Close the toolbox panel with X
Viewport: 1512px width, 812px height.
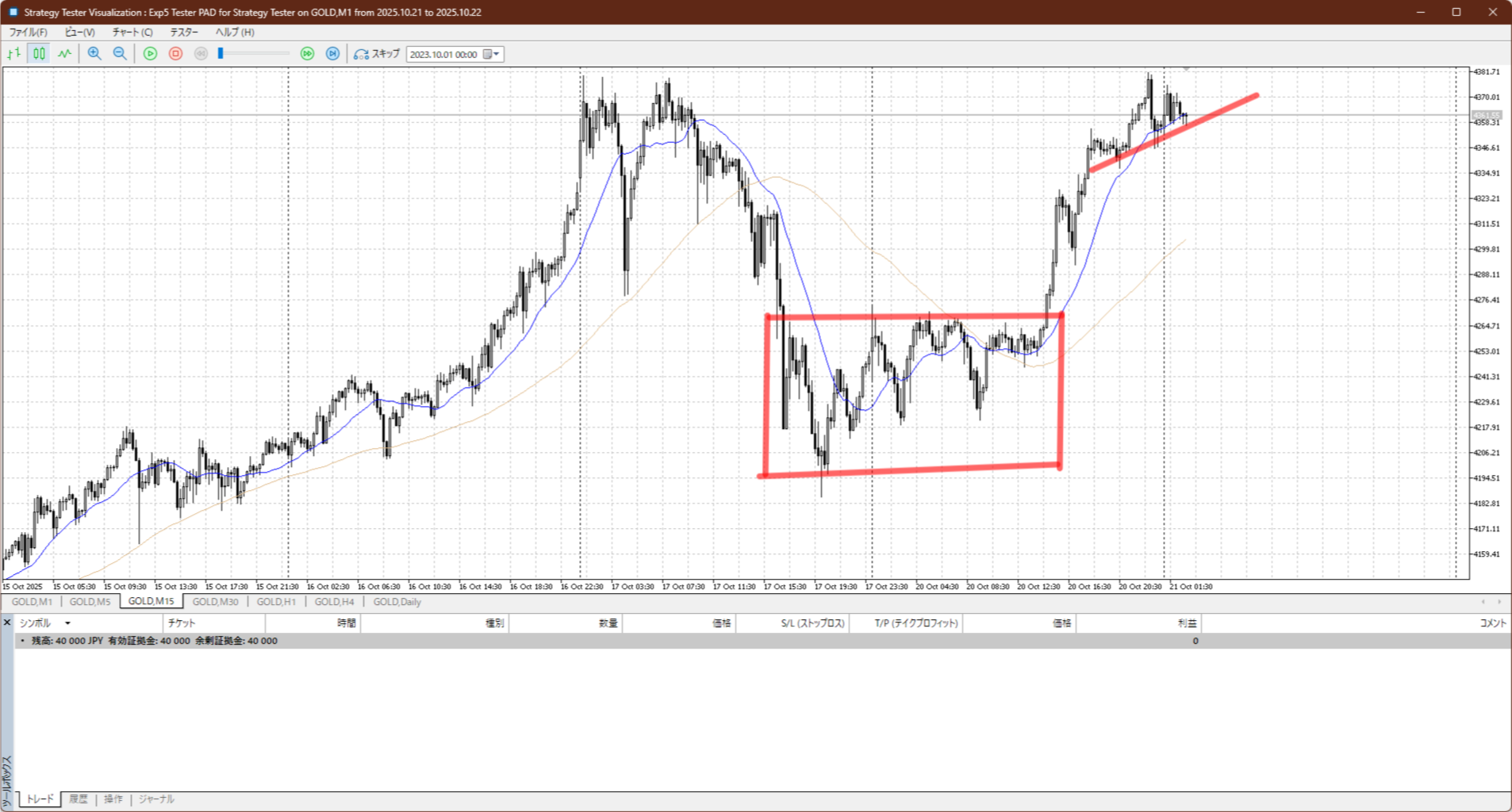(x=7, y=622)
